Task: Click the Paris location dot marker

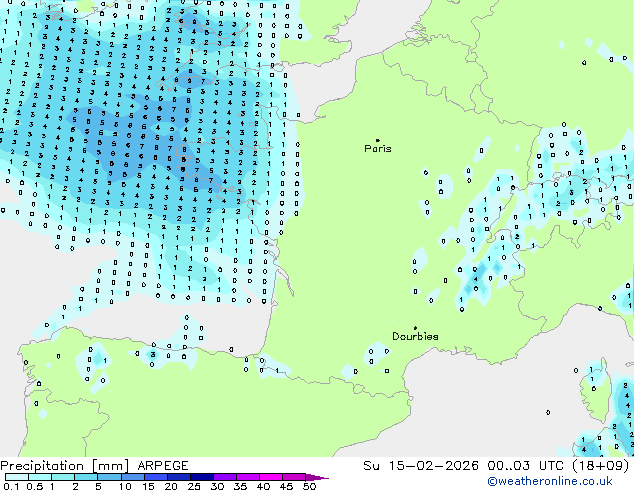Action: point(378,140)
